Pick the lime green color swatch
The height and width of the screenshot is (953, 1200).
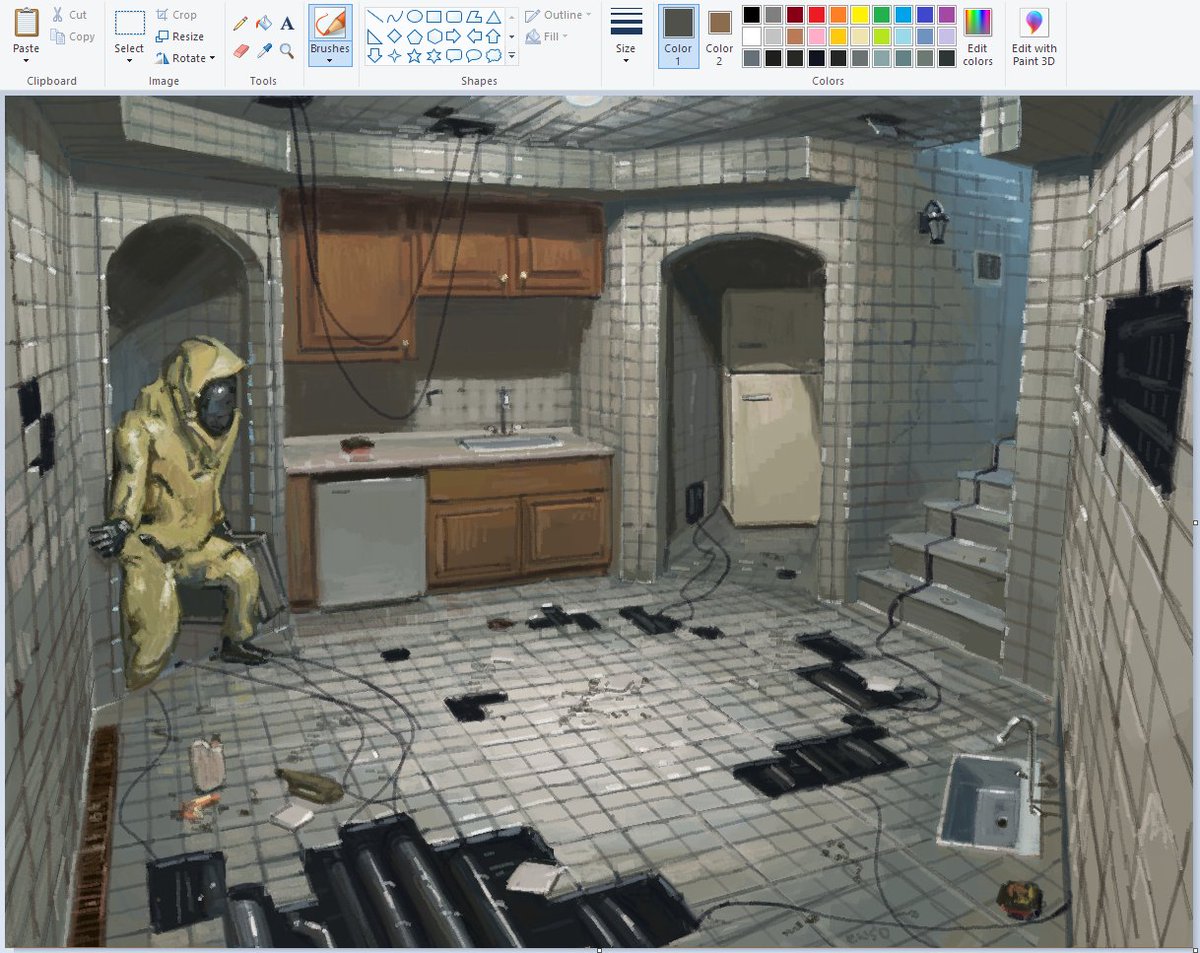(x=881, y=36)
